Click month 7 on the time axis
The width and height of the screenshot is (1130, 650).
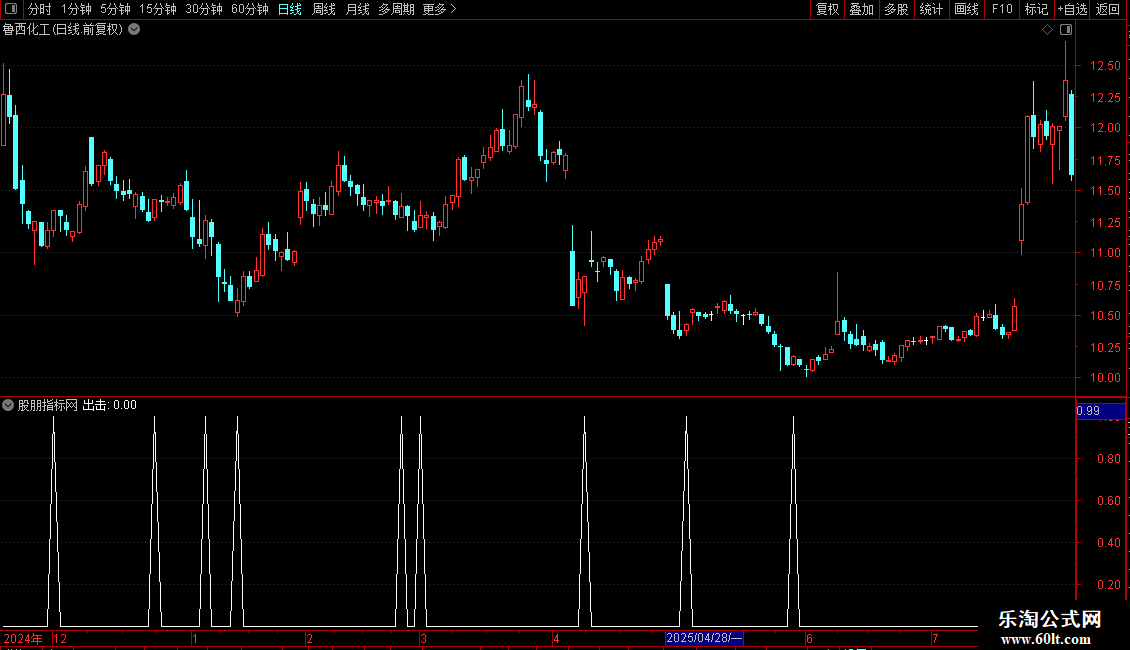point(935,638)
